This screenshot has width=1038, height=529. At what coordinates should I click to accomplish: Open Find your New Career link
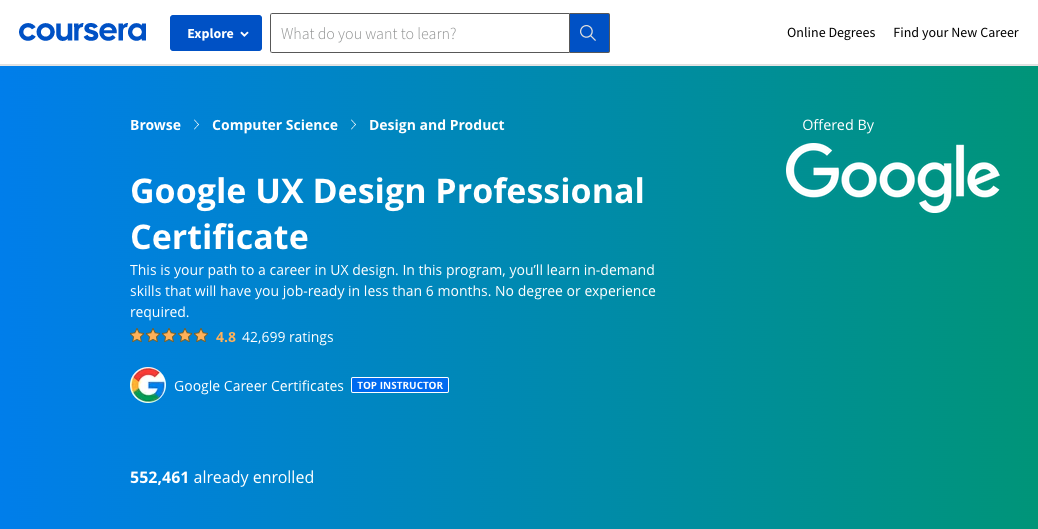[956, 32]
